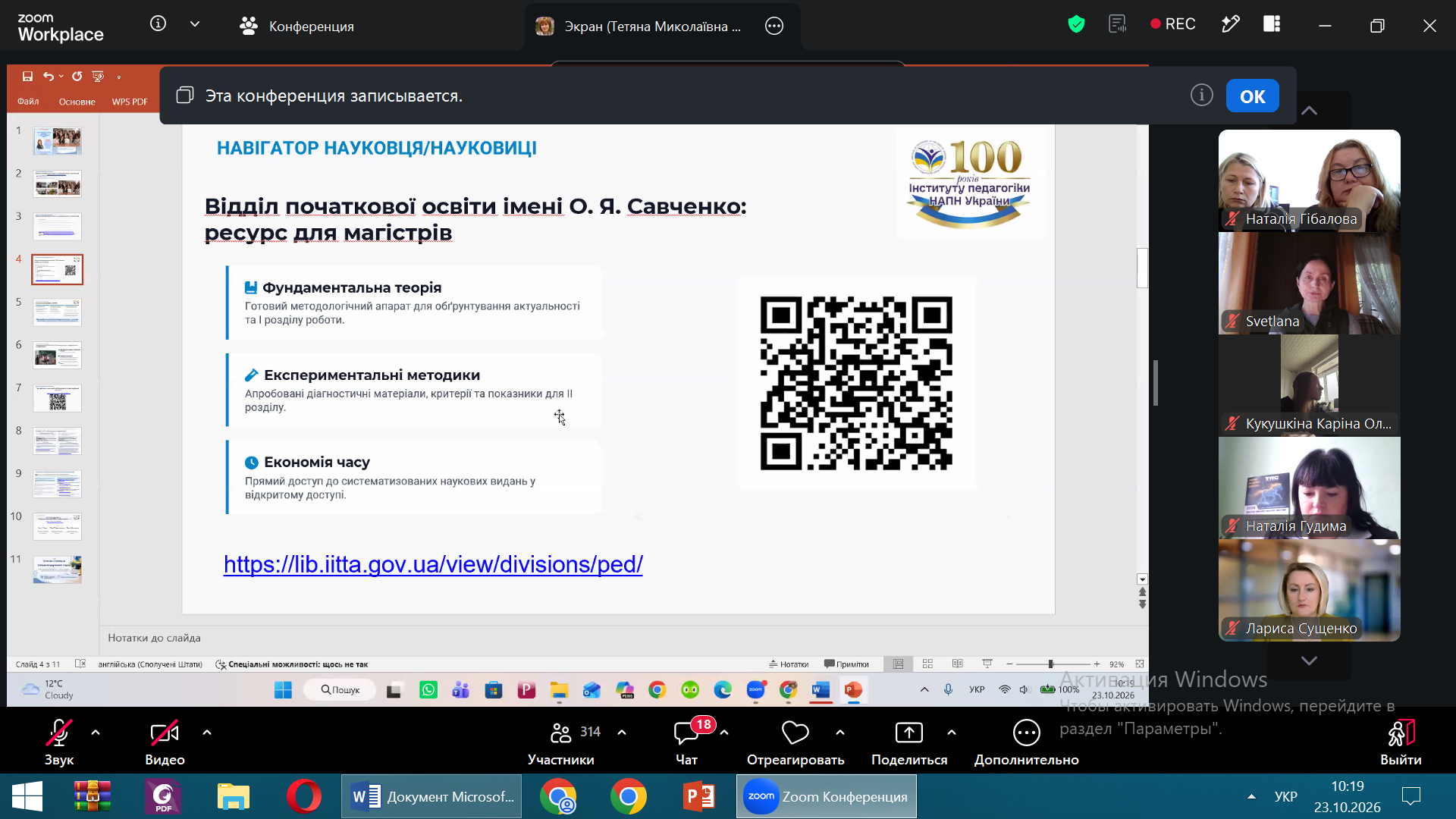The image size is (1456, 819).
Task: Open the Отреагировать reactions heart icon
Action: pos(795,733)
